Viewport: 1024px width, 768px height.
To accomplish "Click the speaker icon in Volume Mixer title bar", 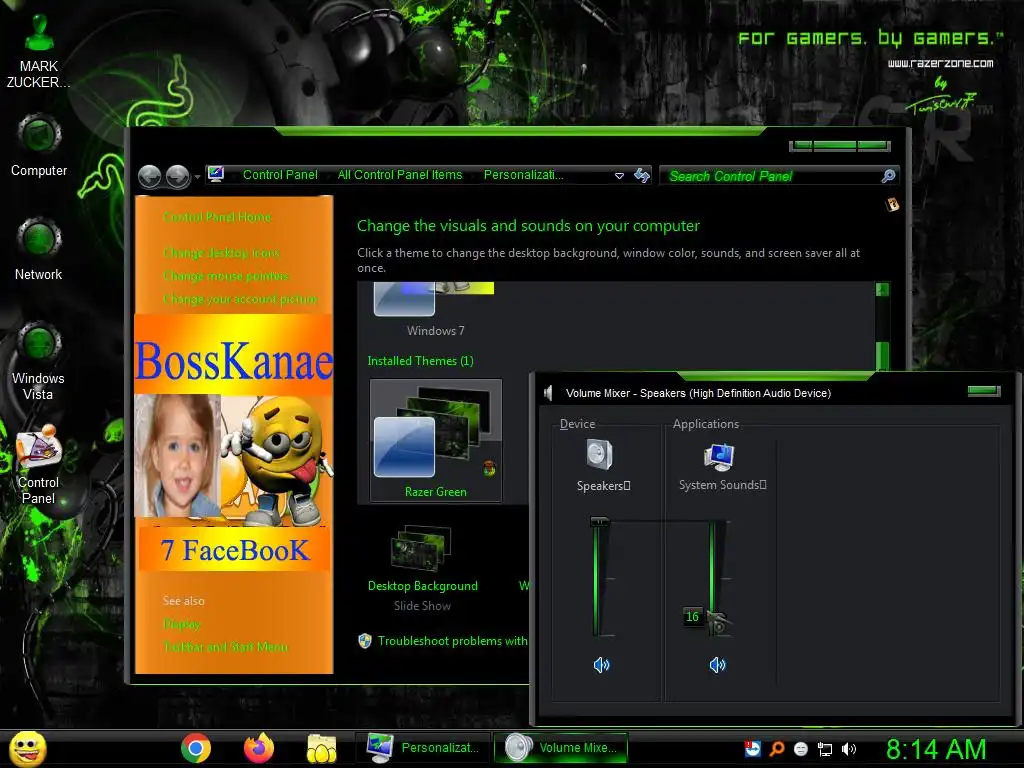I will pyautogui.click(x=549, y=393).
